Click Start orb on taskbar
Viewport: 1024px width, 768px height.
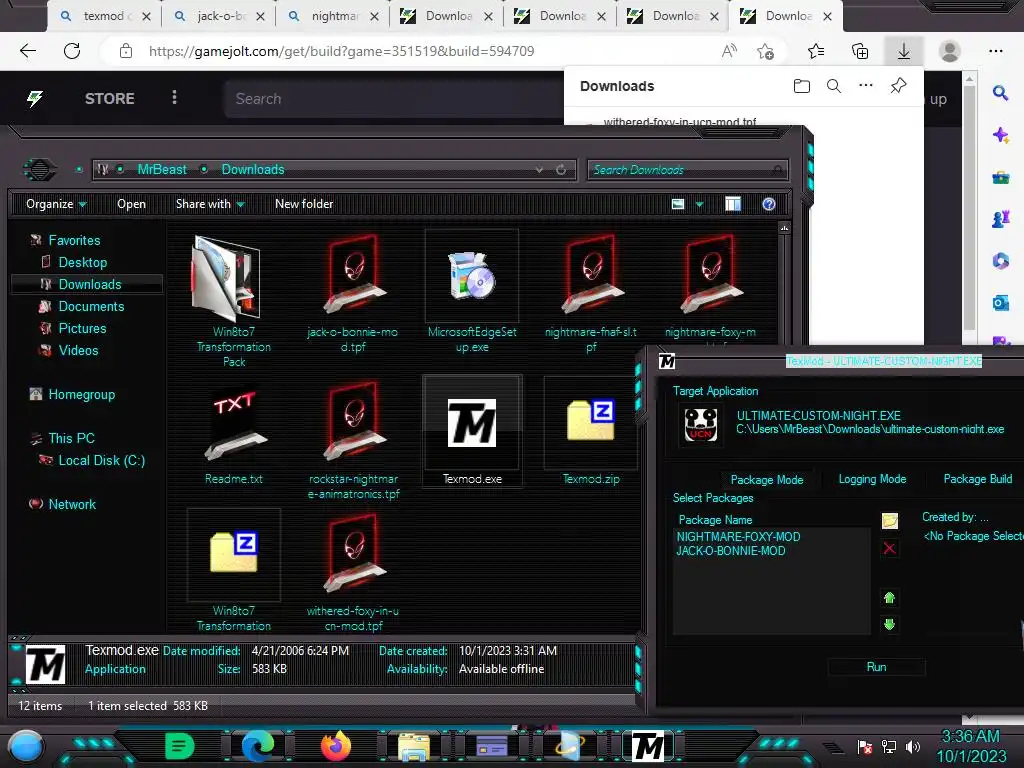pos(26,747)
